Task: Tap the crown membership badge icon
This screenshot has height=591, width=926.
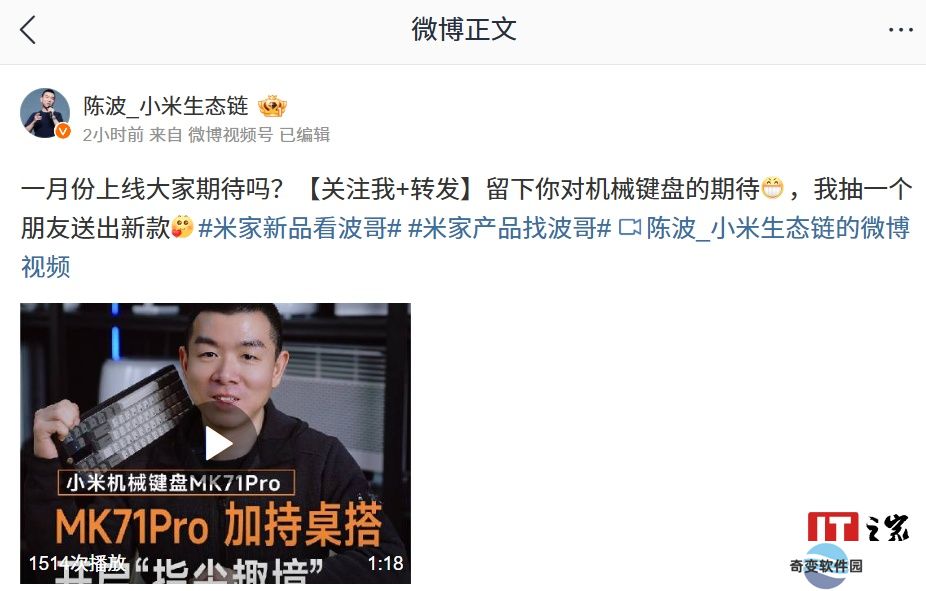Action: pos(272,106)
